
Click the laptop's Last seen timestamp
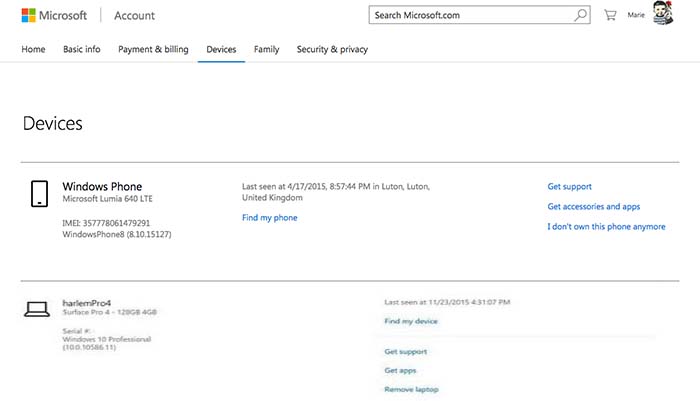point(447,302)
